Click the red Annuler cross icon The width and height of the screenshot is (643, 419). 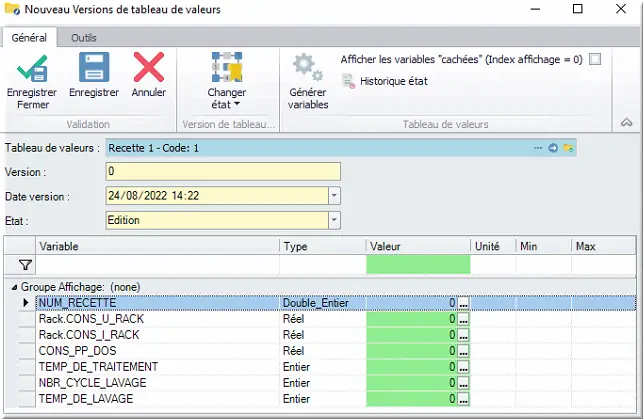[149, 68]
